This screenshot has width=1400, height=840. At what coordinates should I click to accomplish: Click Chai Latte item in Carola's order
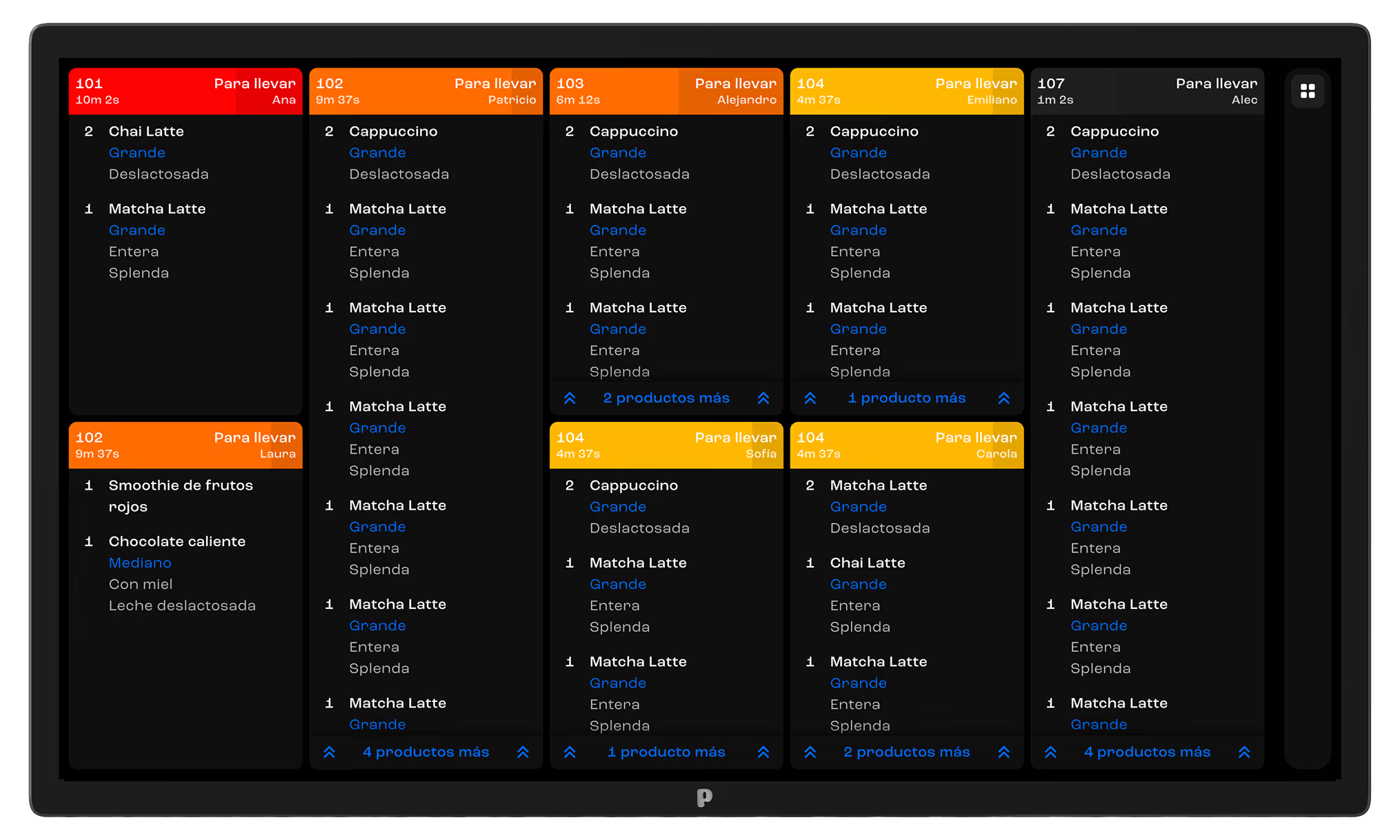click(x=868, y=563)
